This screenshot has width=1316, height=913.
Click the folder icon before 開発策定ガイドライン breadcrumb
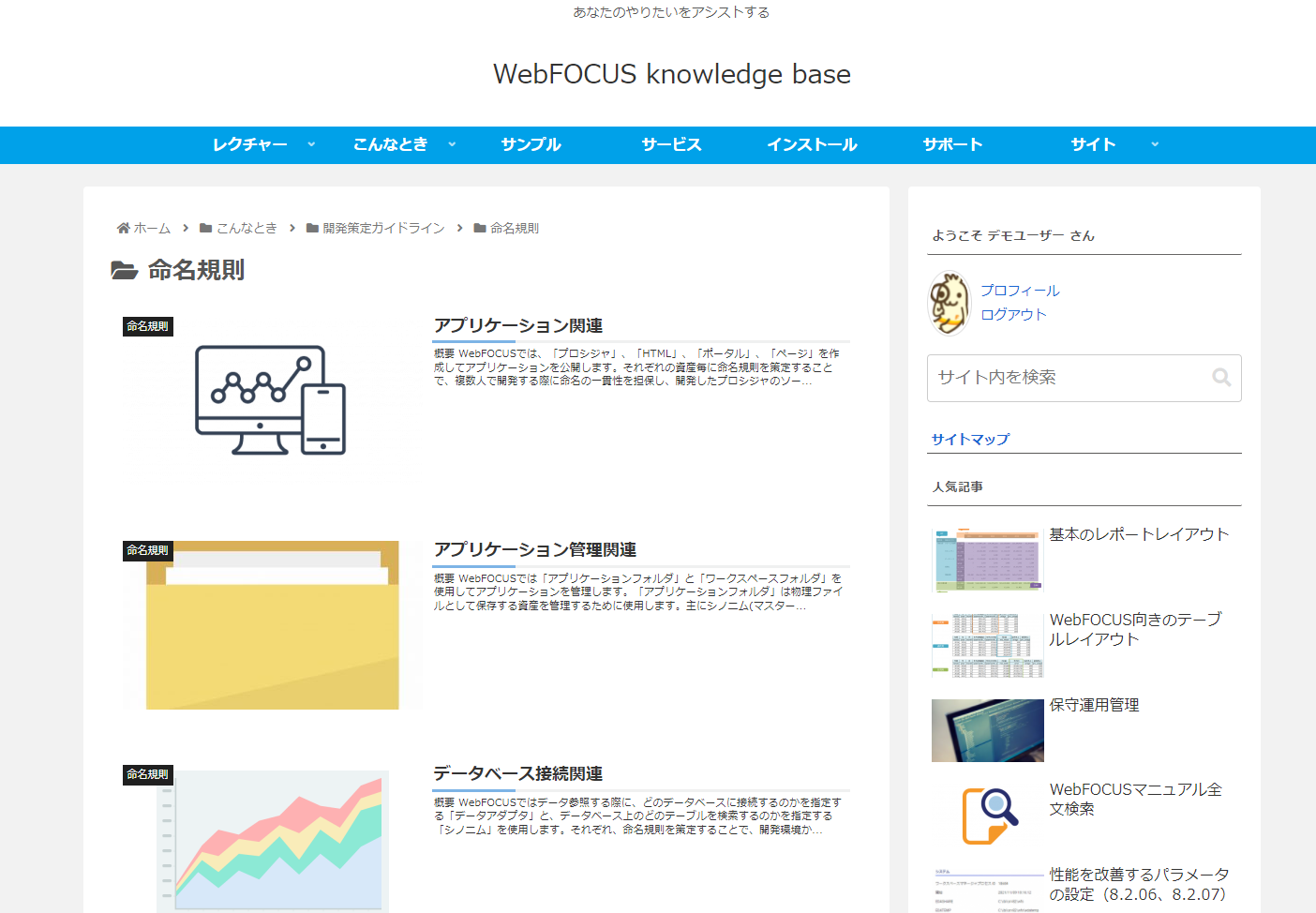coord(312,227)
